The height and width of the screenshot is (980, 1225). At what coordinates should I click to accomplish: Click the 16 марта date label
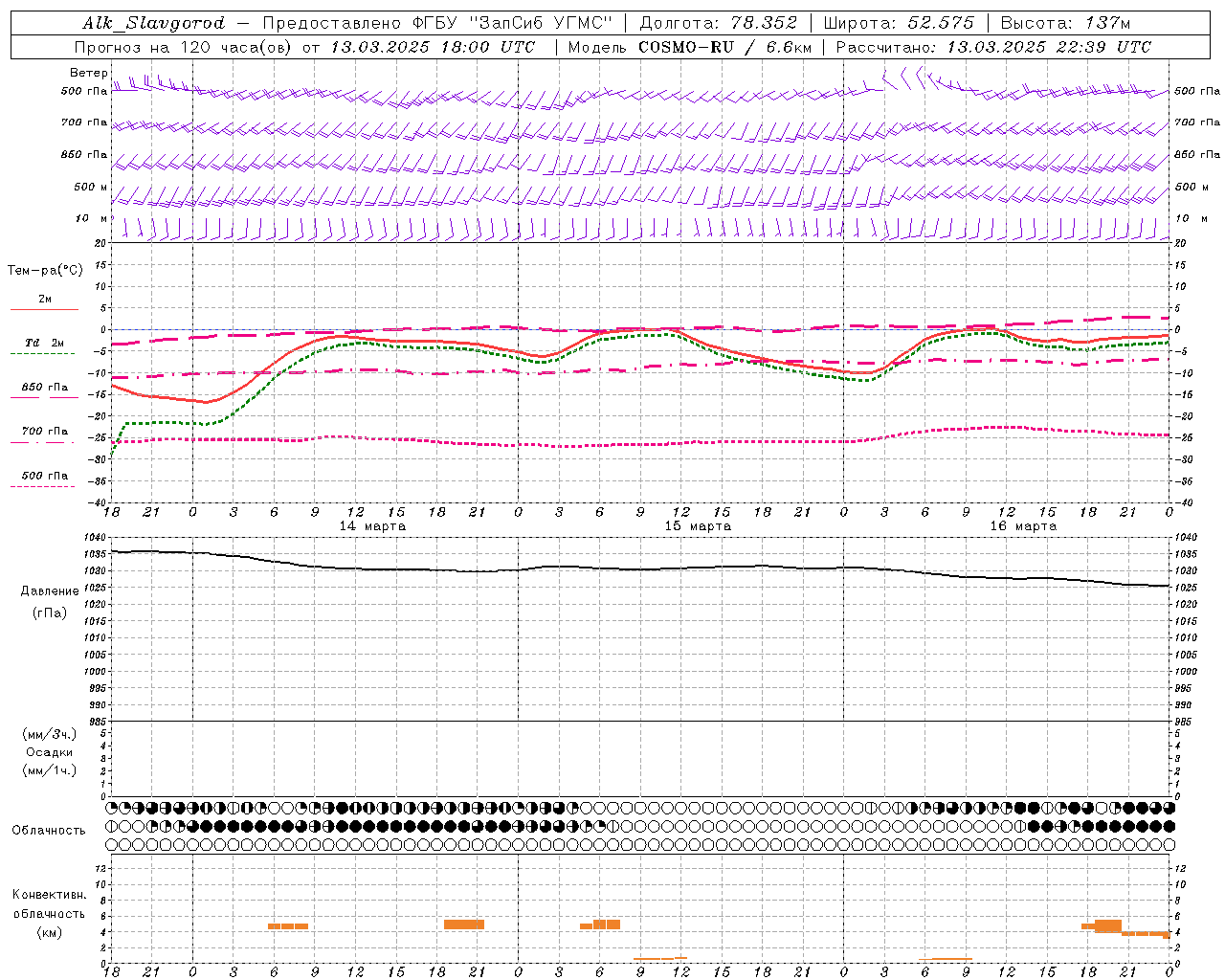pyautogui.click(x=1023, y=526)
